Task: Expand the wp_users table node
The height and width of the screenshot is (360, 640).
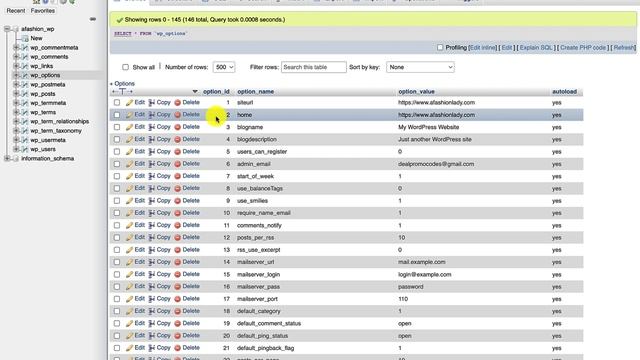Action: coord(16,149)
